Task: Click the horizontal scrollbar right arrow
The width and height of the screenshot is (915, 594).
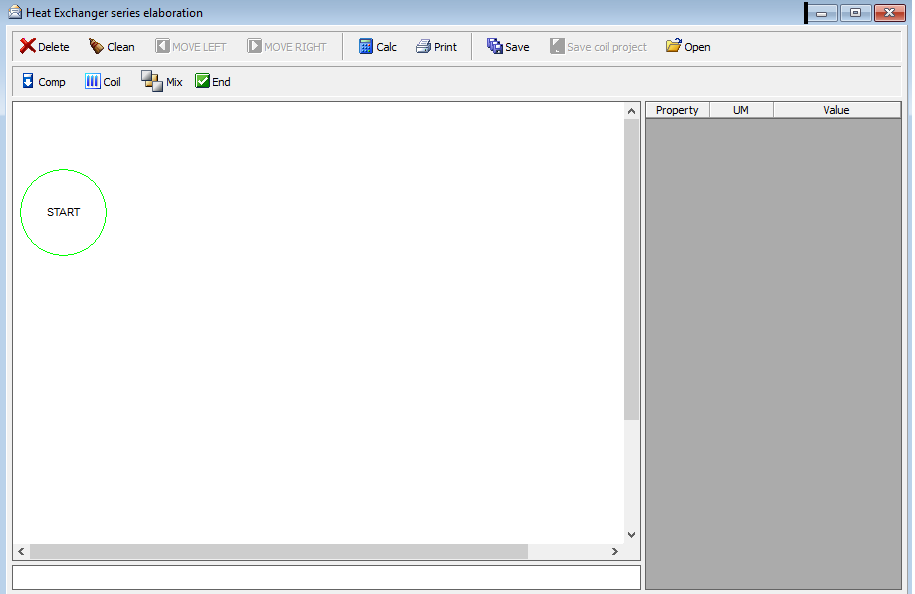Action: 614,551
